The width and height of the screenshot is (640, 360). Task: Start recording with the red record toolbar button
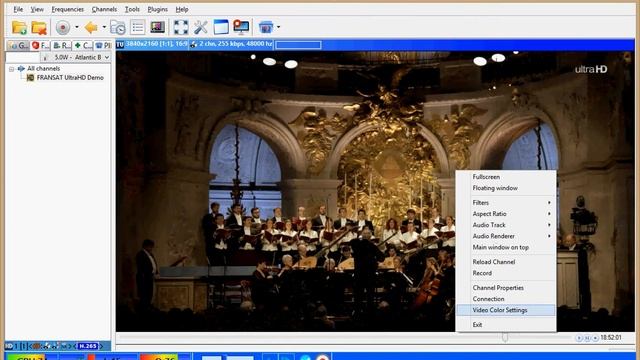63,27
